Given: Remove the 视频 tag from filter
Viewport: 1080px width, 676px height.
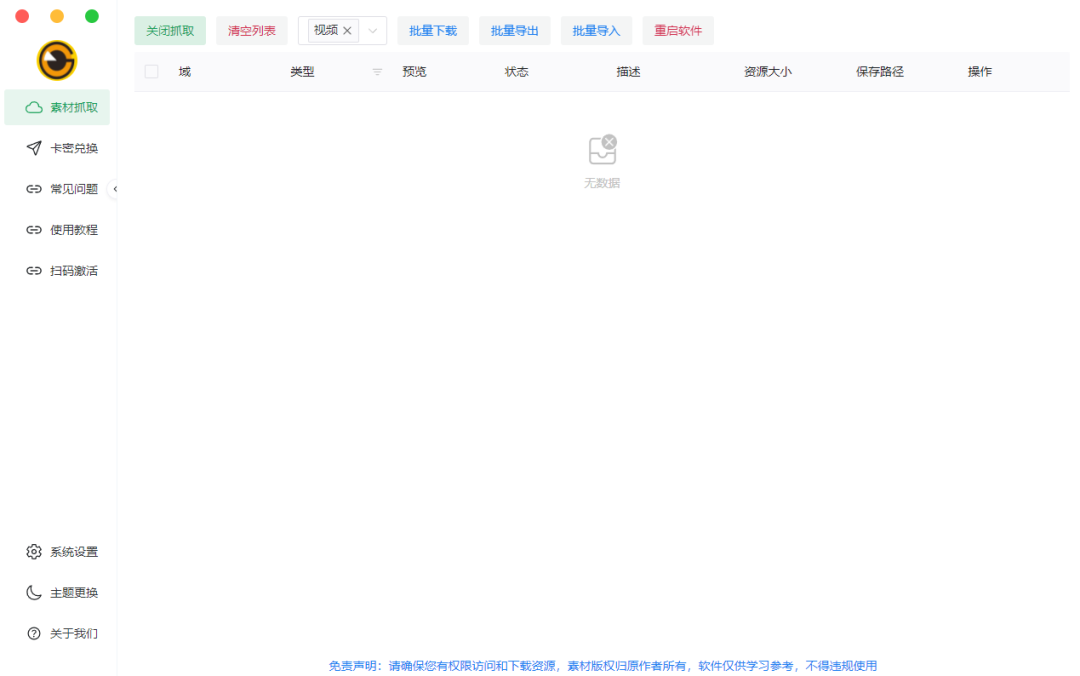Looking at the screenshot, I should tap(348, 31).
